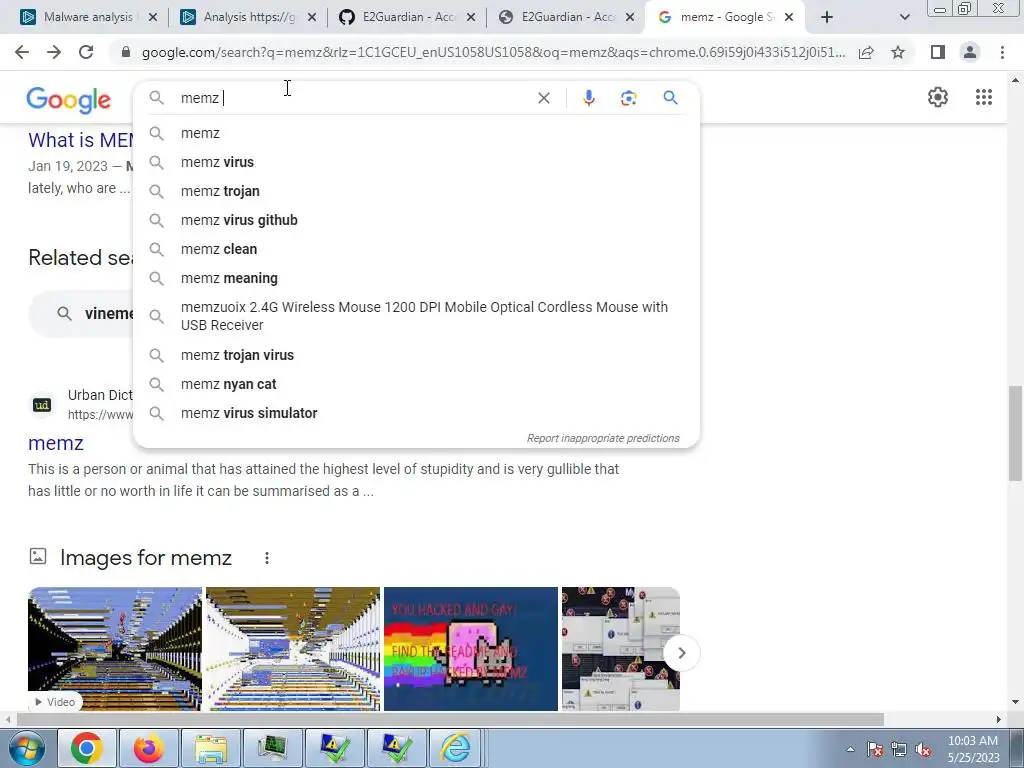This screenshot has width=1024, height=768.
Task: Open File Explorer from taskbar
Action: pyautogui.click(x=210, y=748)
